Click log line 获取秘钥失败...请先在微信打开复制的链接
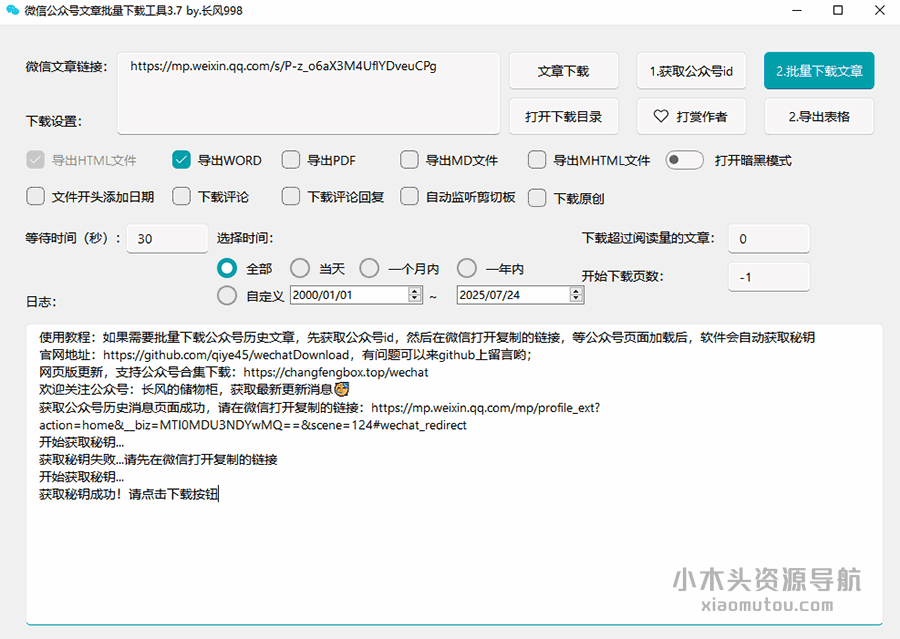900x639 pixels. coord(158,459)
